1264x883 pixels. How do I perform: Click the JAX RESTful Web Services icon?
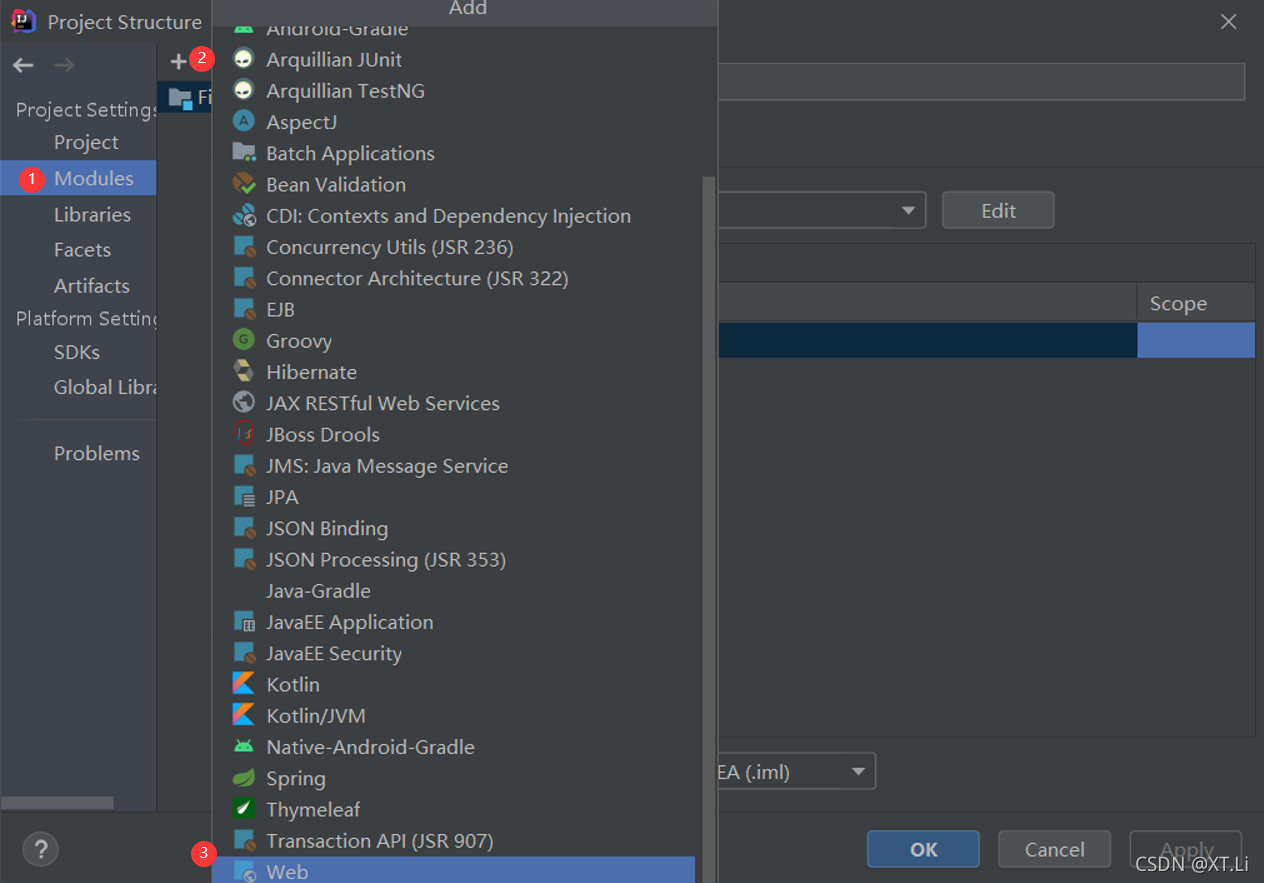243,403
